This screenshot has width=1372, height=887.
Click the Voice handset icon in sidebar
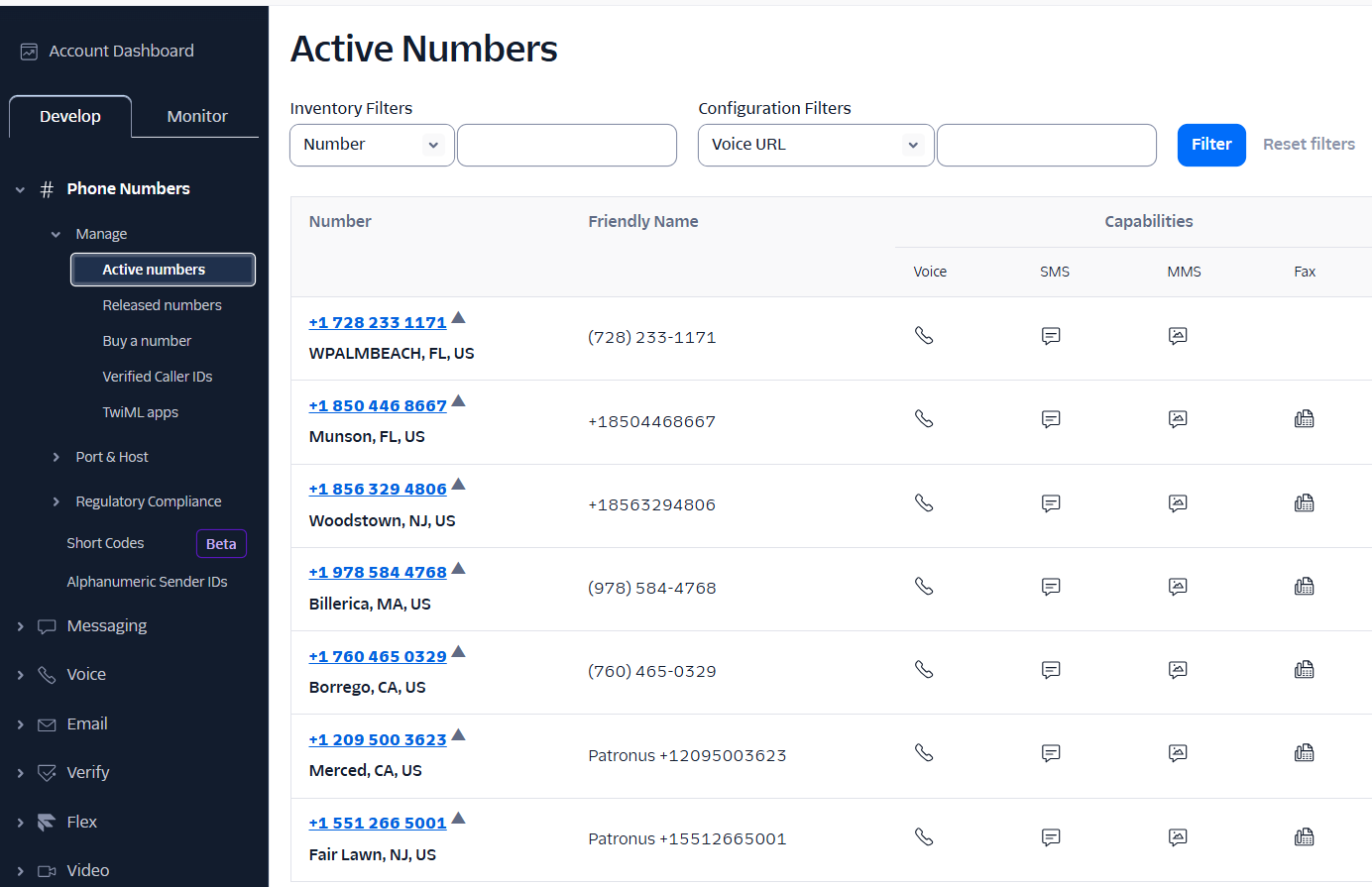[47, 674]
